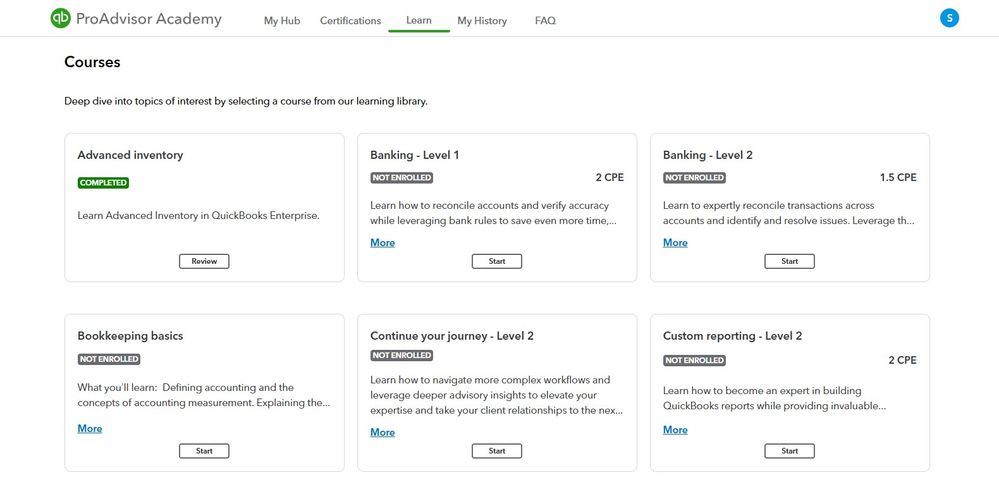This screenshot has height=479, width=999.
Task: Open the user profile avatar
Action: pos(949,18)
